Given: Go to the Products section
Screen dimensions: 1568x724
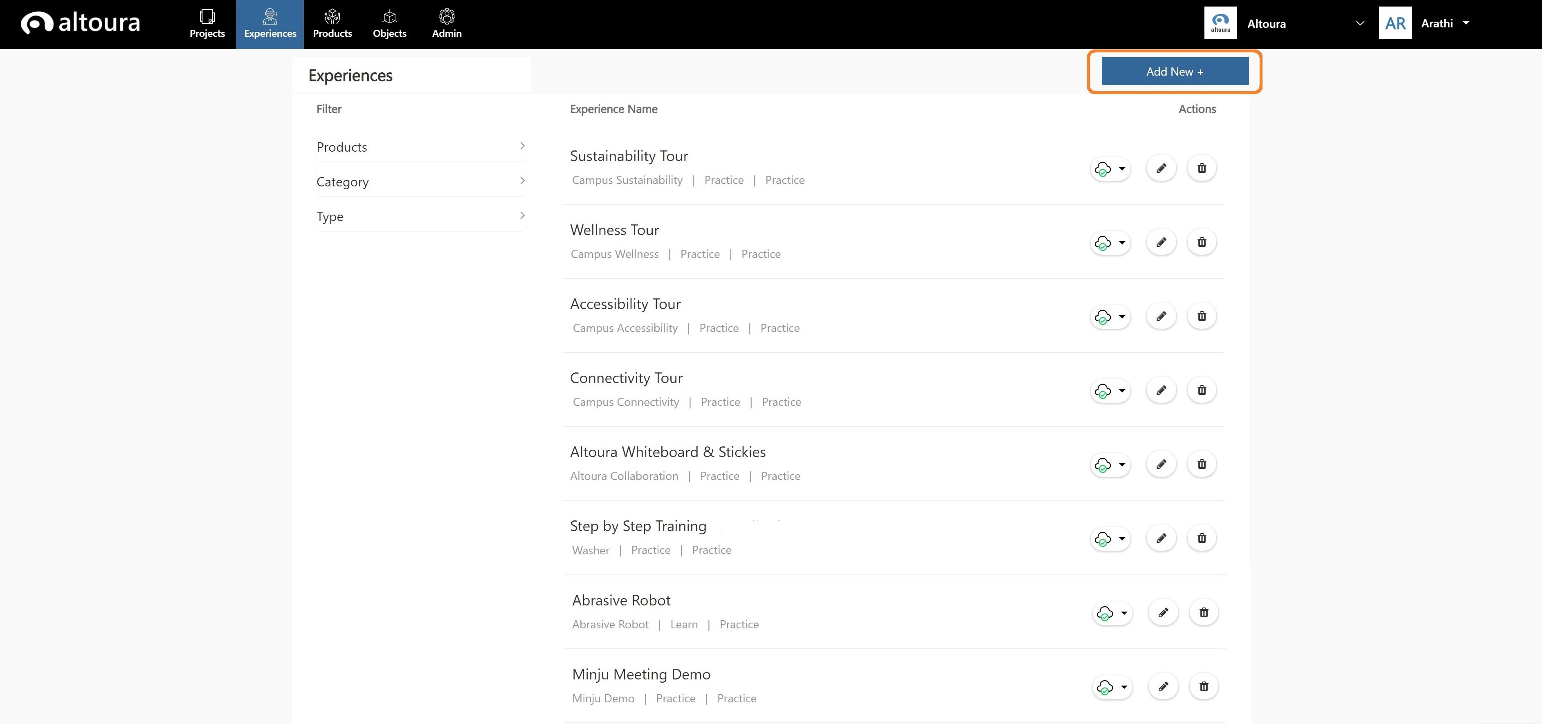Looking at the screenshot, I should [332, 25].
